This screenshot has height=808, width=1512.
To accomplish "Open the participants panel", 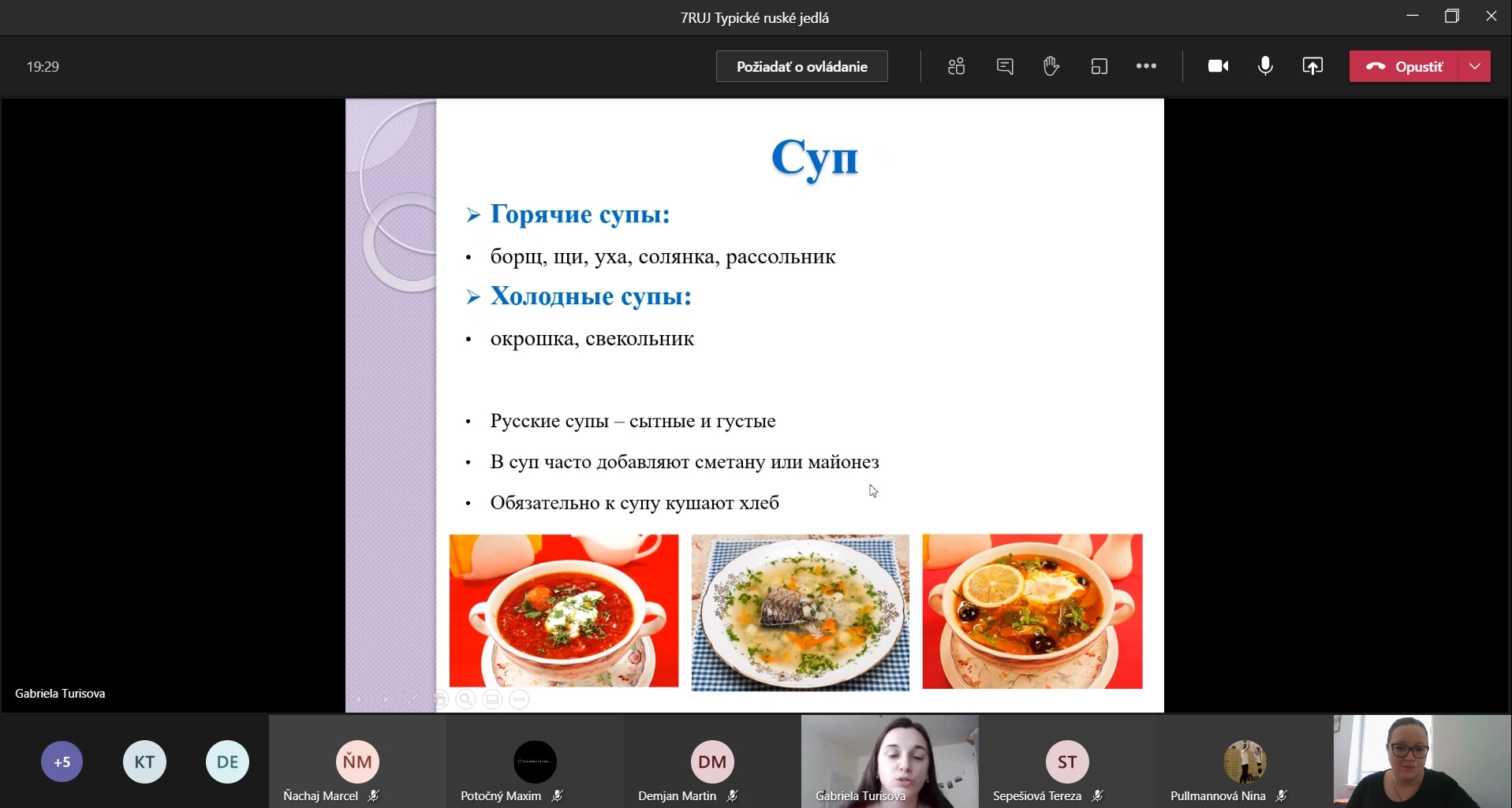I will coord(956,66).
